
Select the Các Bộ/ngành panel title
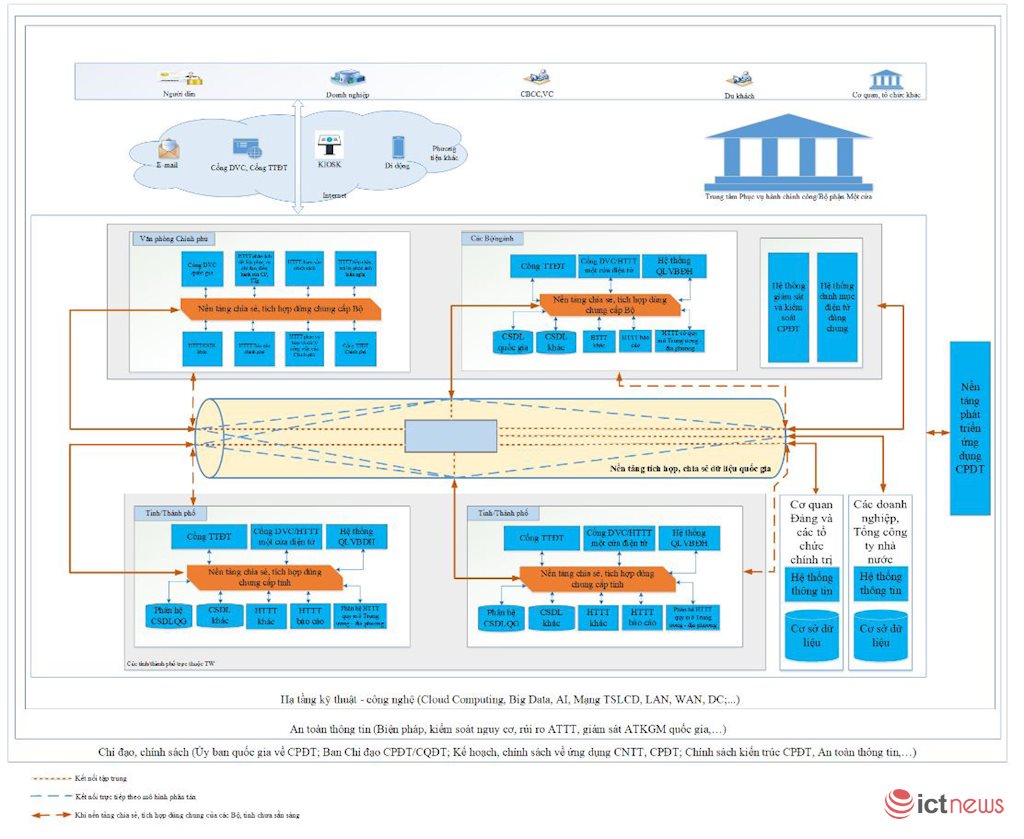pyautogui.click(x=493, y=239)
